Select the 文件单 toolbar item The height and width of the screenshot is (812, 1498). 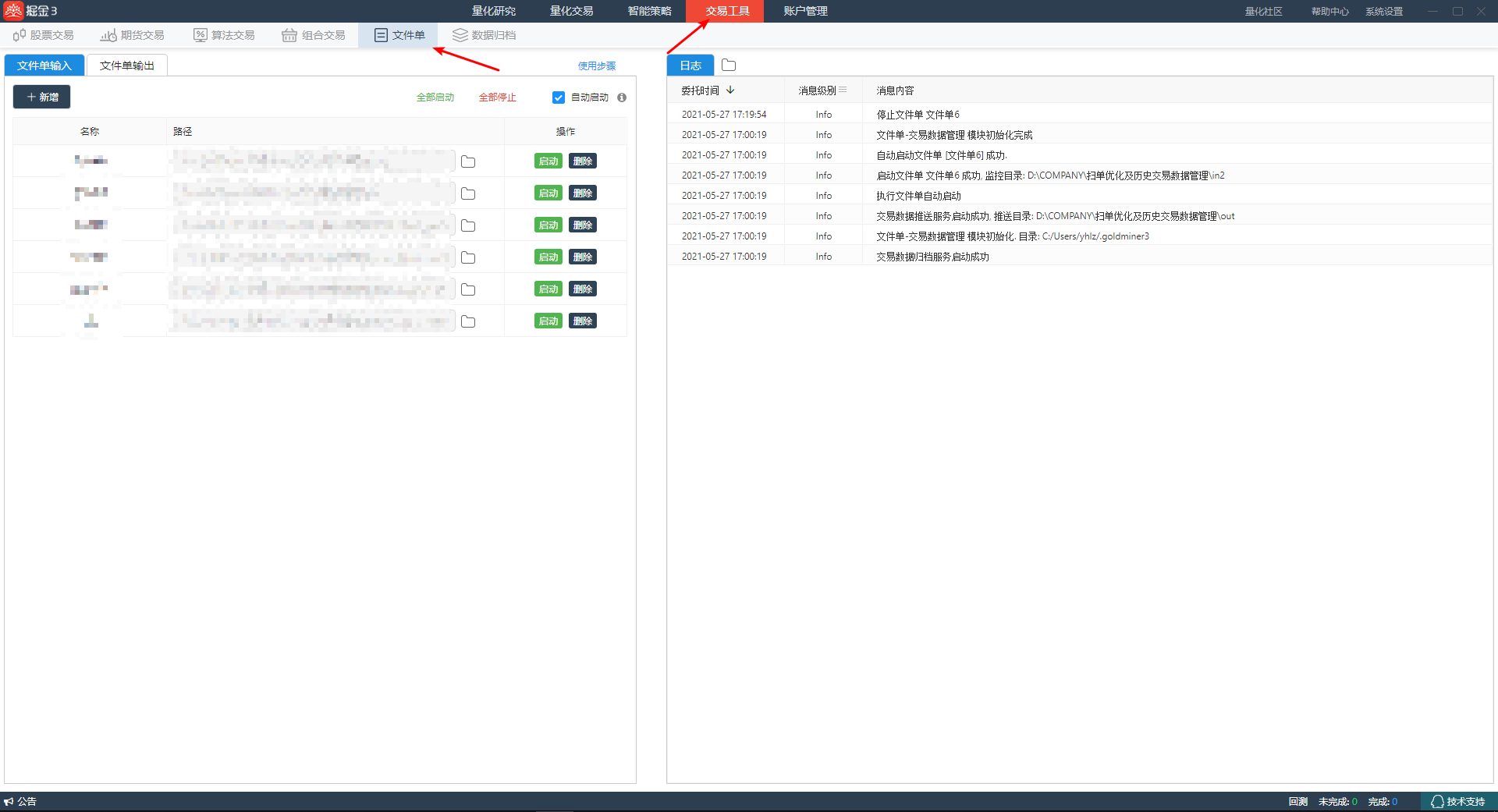(x=399, y=35)
